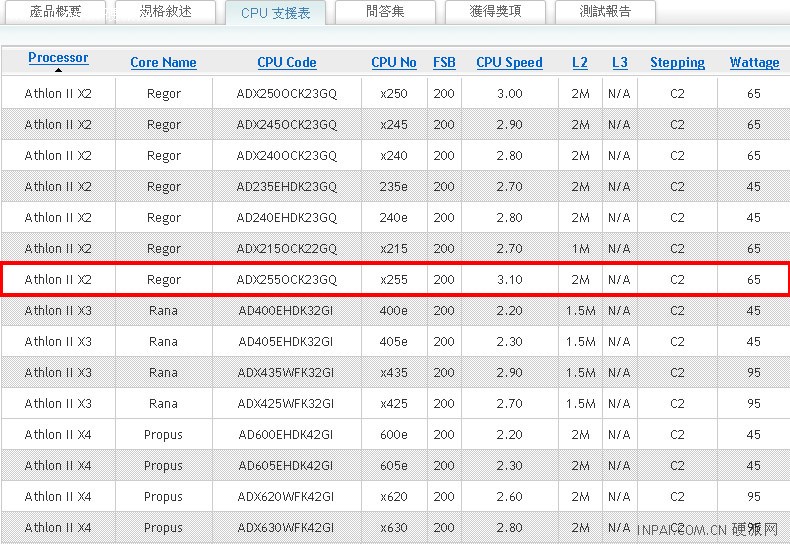Image resolution: width=790 pixels, height=544 pixels.
Task: Select the CPU 支援表 tab
Action: tap(276, 13)
